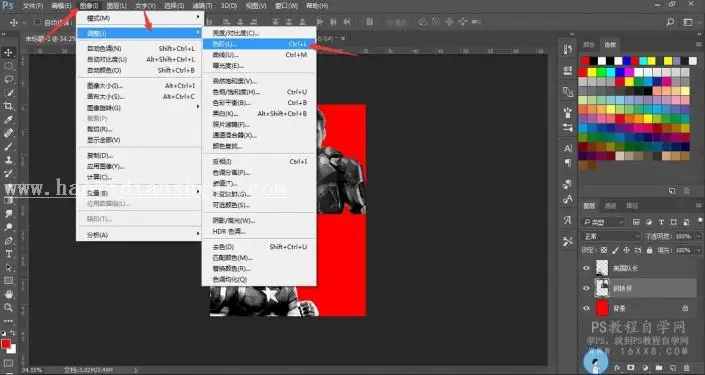This screenshot has width=705, height=375.
Task: Select the Path Selection arrow tool
Action: [x=9, y=267]
